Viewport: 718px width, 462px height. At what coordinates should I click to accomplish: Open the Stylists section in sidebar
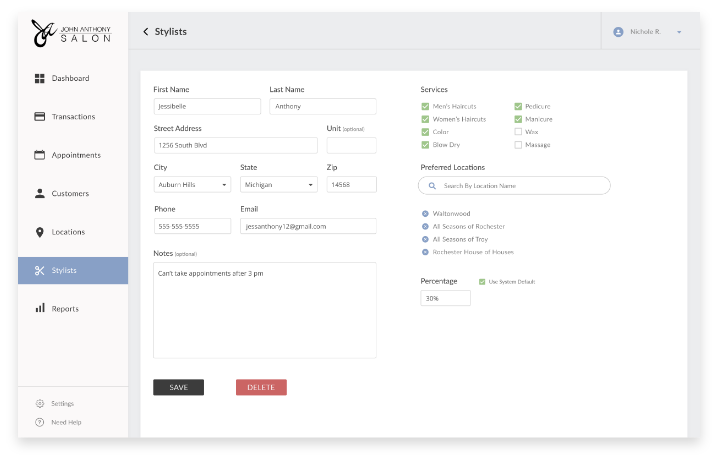click(x=73, y=270)
